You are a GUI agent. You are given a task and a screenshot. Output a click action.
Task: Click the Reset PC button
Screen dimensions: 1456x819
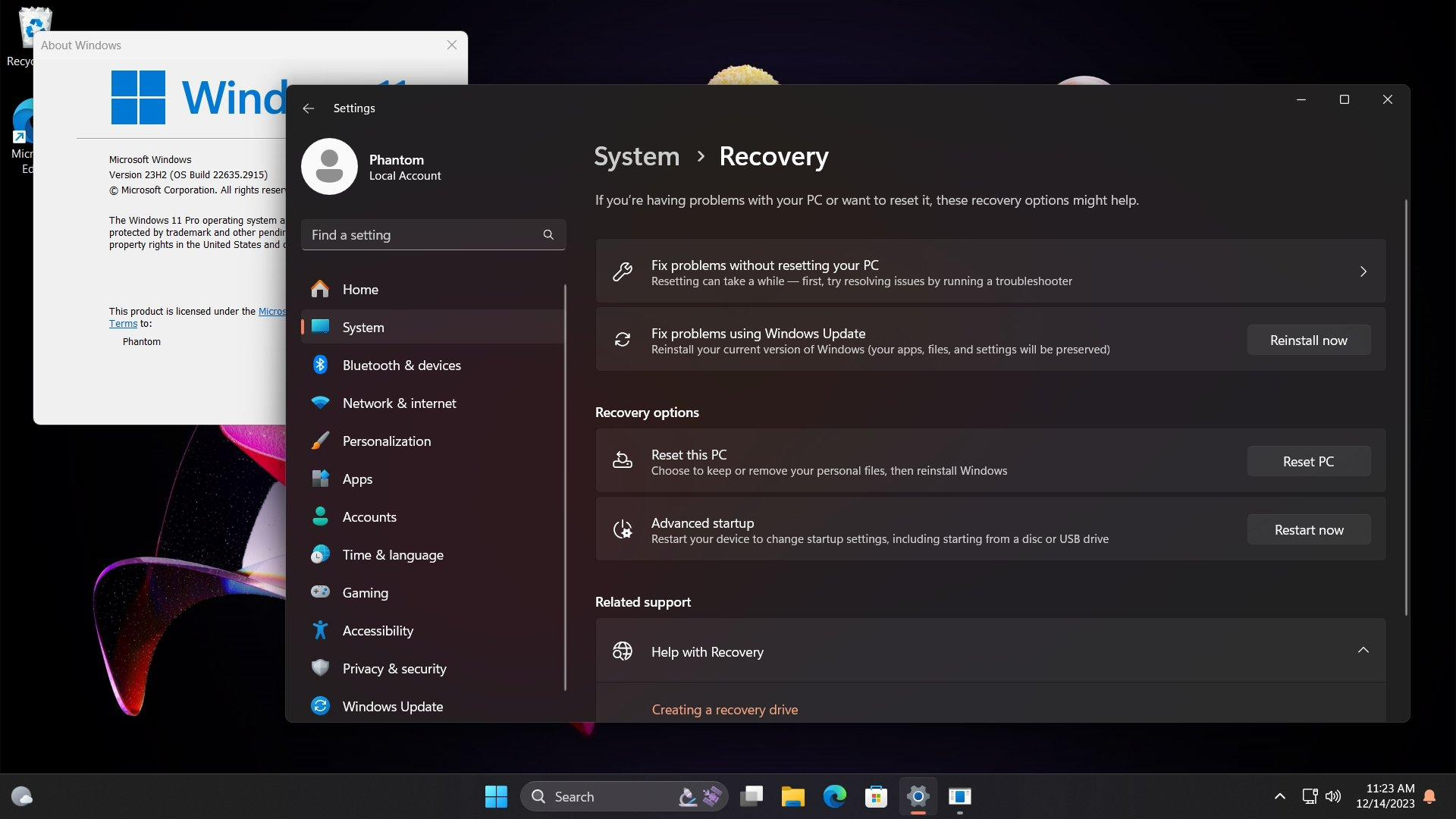click(1308, 461)
